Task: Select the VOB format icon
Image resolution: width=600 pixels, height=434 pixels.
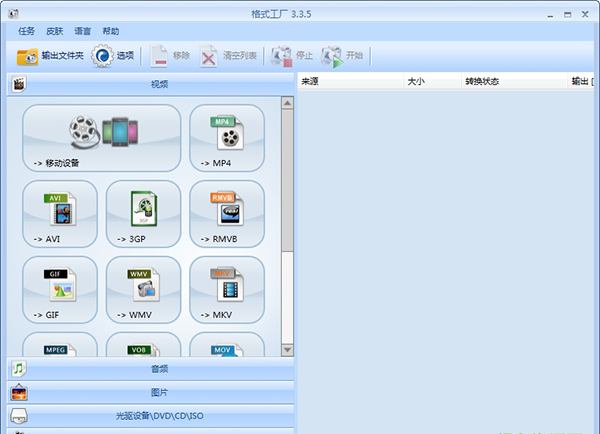Action: [143, 344]
